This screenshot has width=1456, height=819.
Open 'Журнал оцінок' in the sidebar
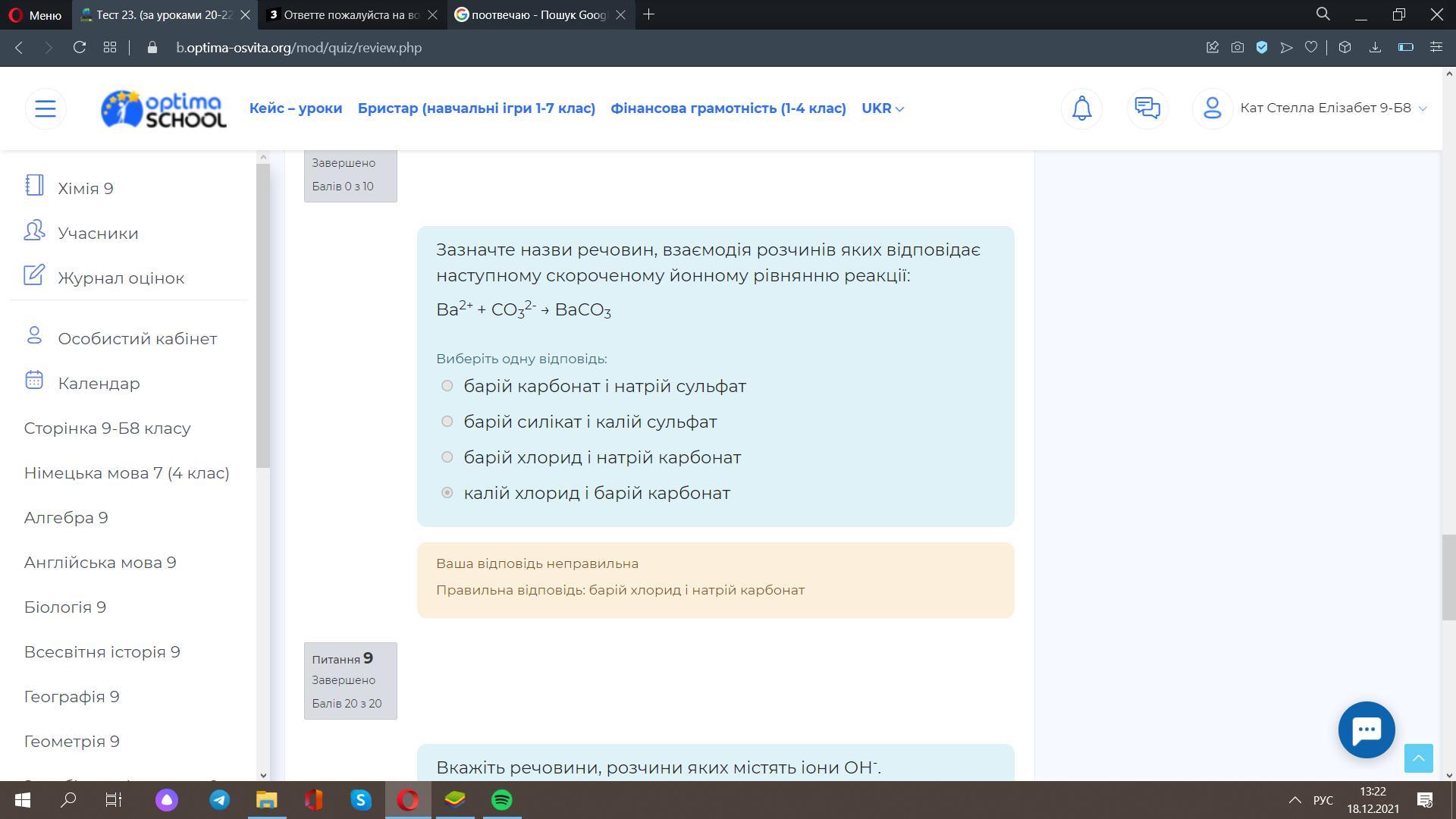point(121,278)
